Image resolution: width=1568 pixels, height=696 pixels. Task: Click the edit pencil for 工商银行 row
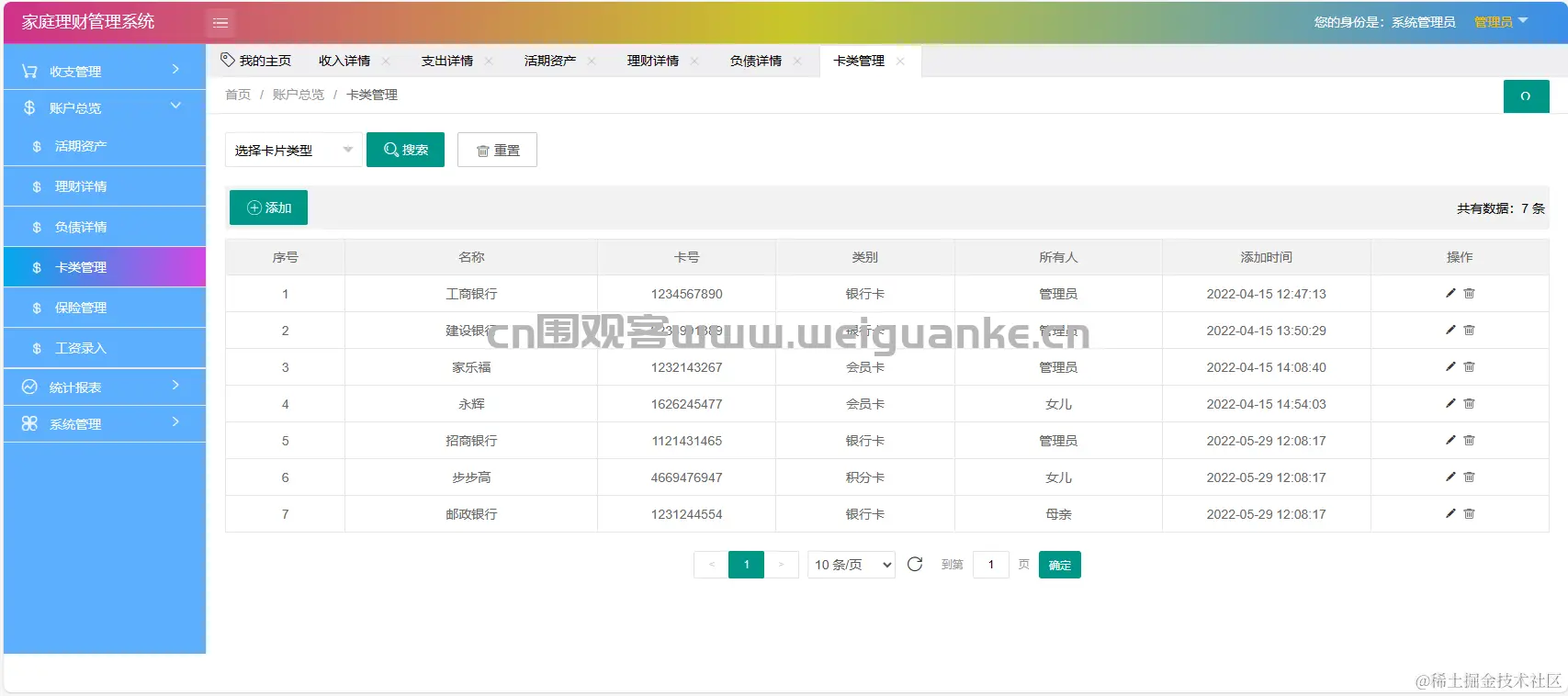[1450, 293]
